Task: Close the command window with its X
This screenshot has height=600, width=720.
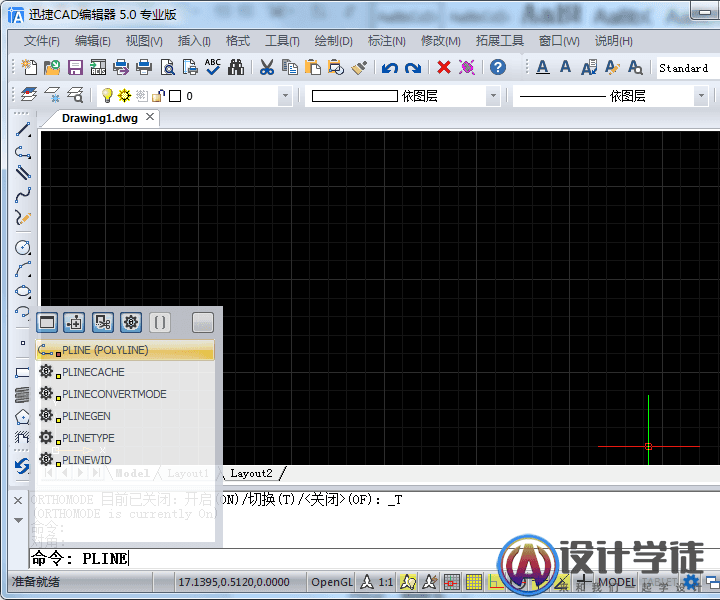Action: pos(18,500)
